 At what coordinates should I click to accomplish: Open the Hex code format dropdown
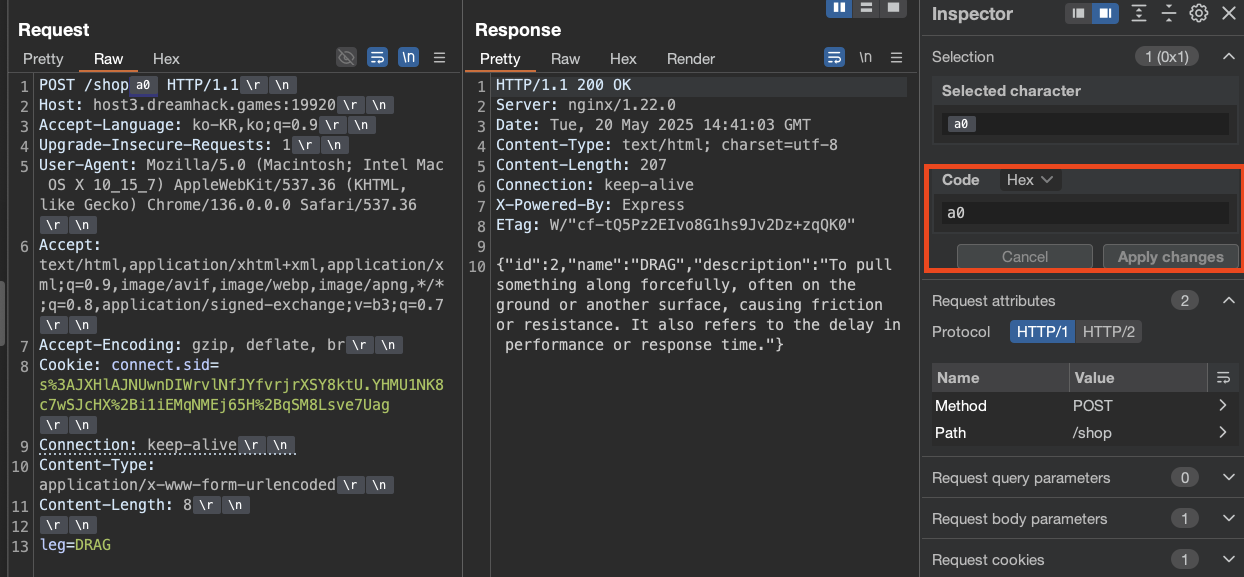1030,180
